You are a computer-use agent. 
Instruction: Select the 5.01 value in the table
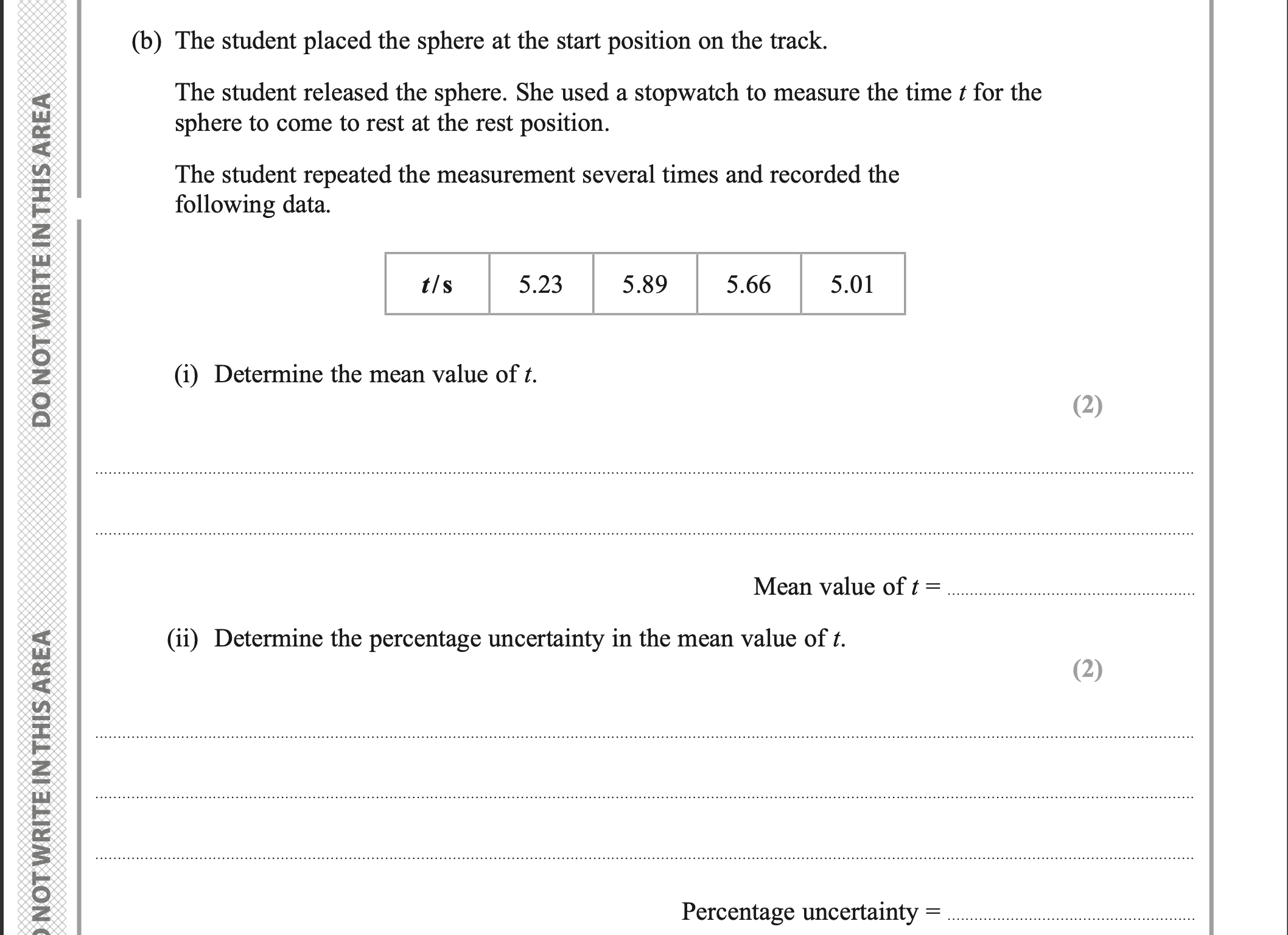point(852,284)
